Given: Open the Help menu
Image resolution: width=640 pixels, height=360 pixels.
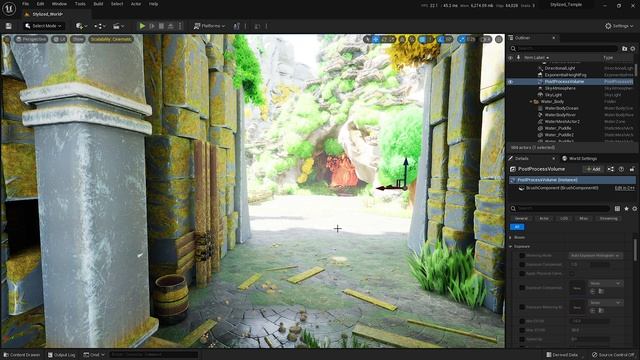Looking at the screenshot, I should [x=153, y=4].
